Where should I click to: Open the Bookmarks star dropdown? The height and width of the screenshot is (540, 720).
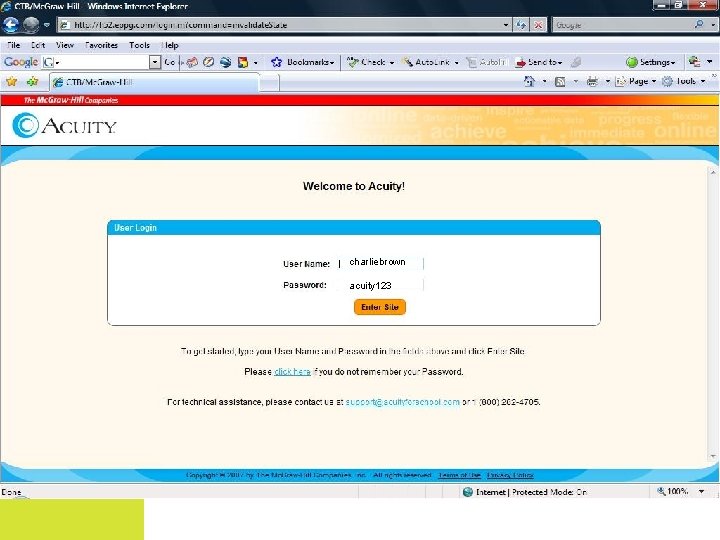pos(303,62)
